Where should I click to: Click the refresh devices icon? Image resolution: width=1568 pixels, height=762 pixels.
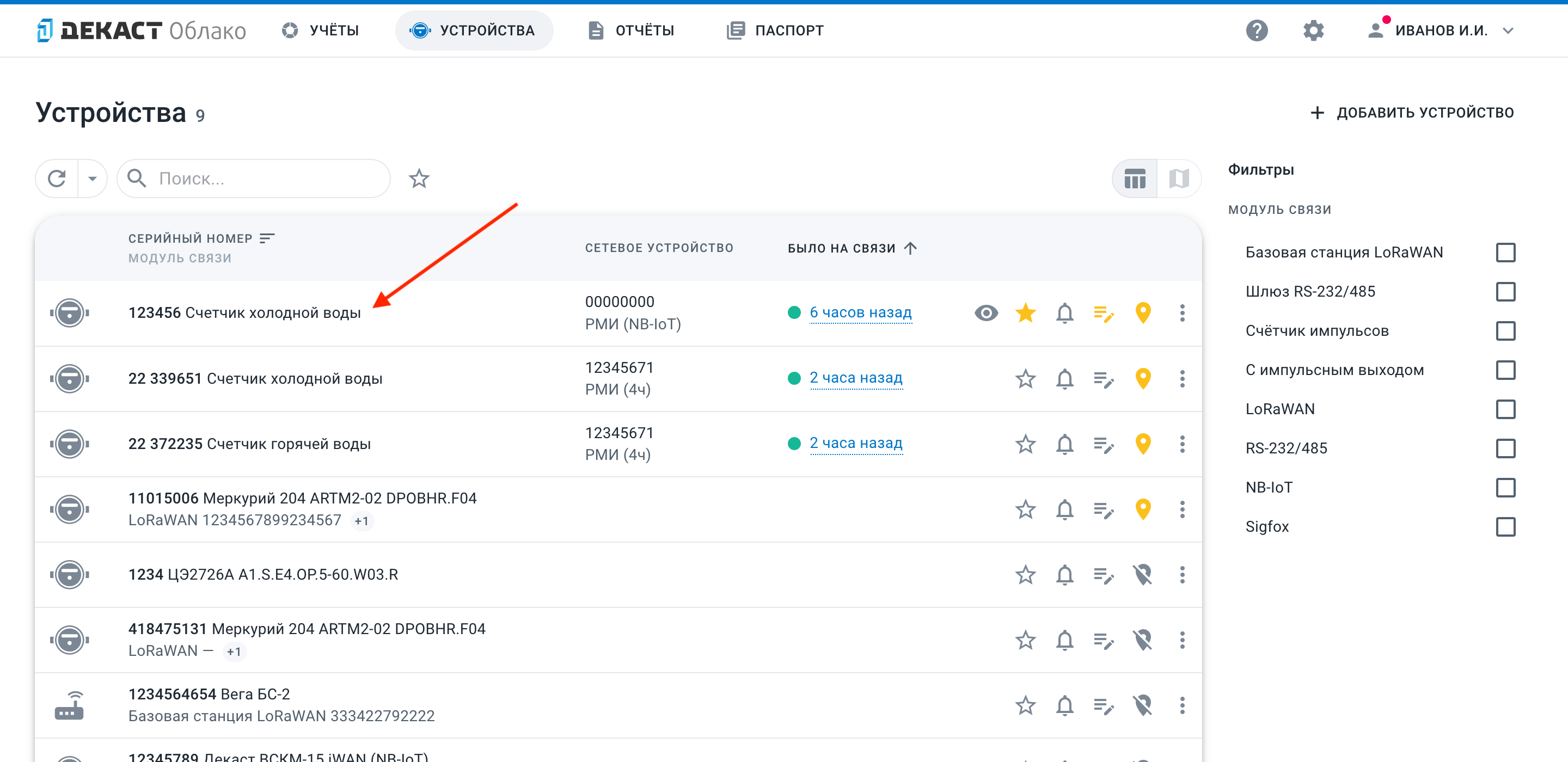[57, 179]
